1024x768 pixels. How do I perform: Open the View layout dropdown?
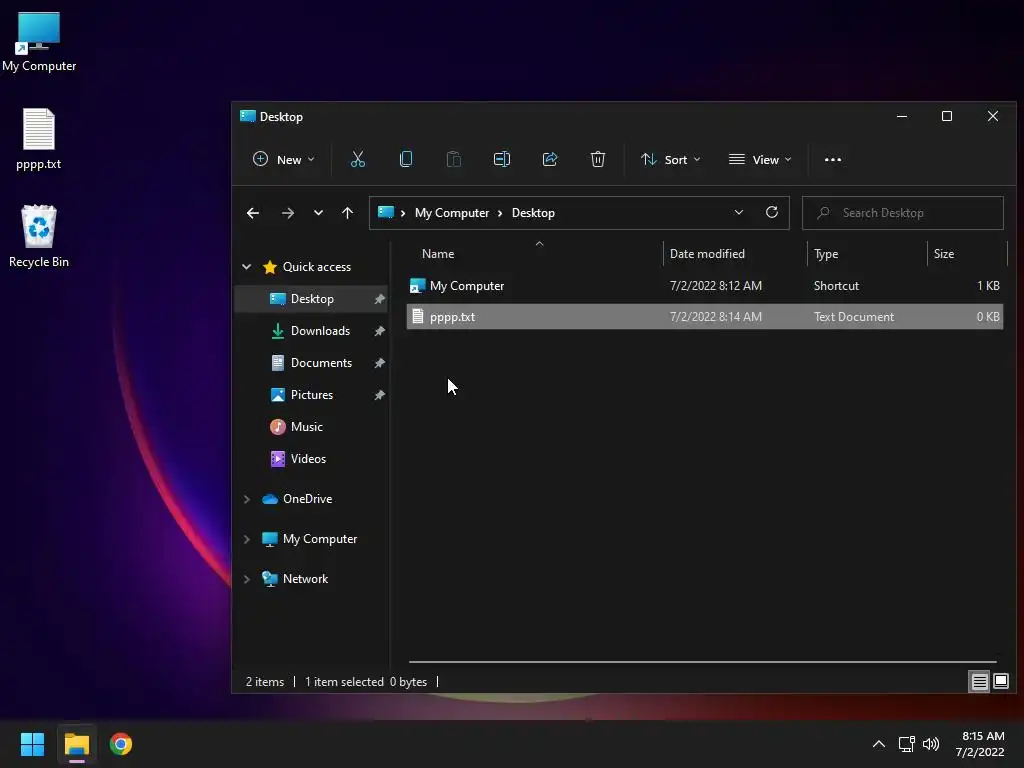coord(760,159)
